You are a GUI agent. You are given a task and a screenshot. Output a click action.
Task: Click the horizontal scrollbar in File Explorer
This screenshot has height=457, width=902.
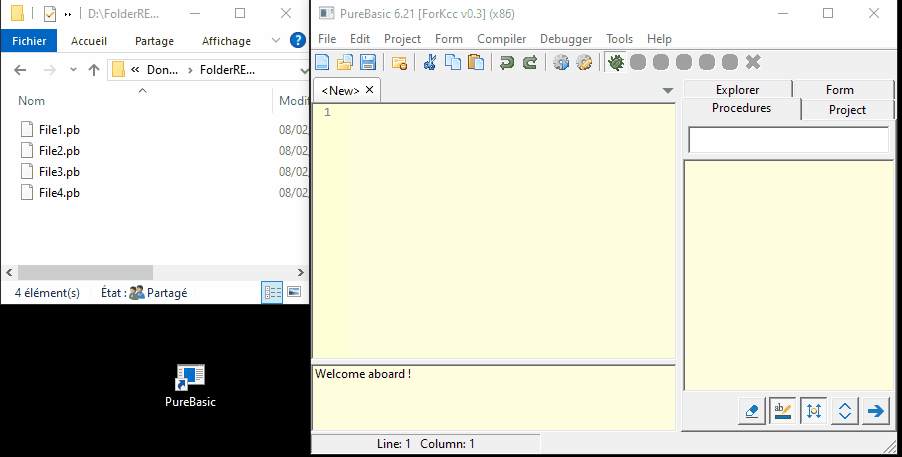click(x=85, y=272)
